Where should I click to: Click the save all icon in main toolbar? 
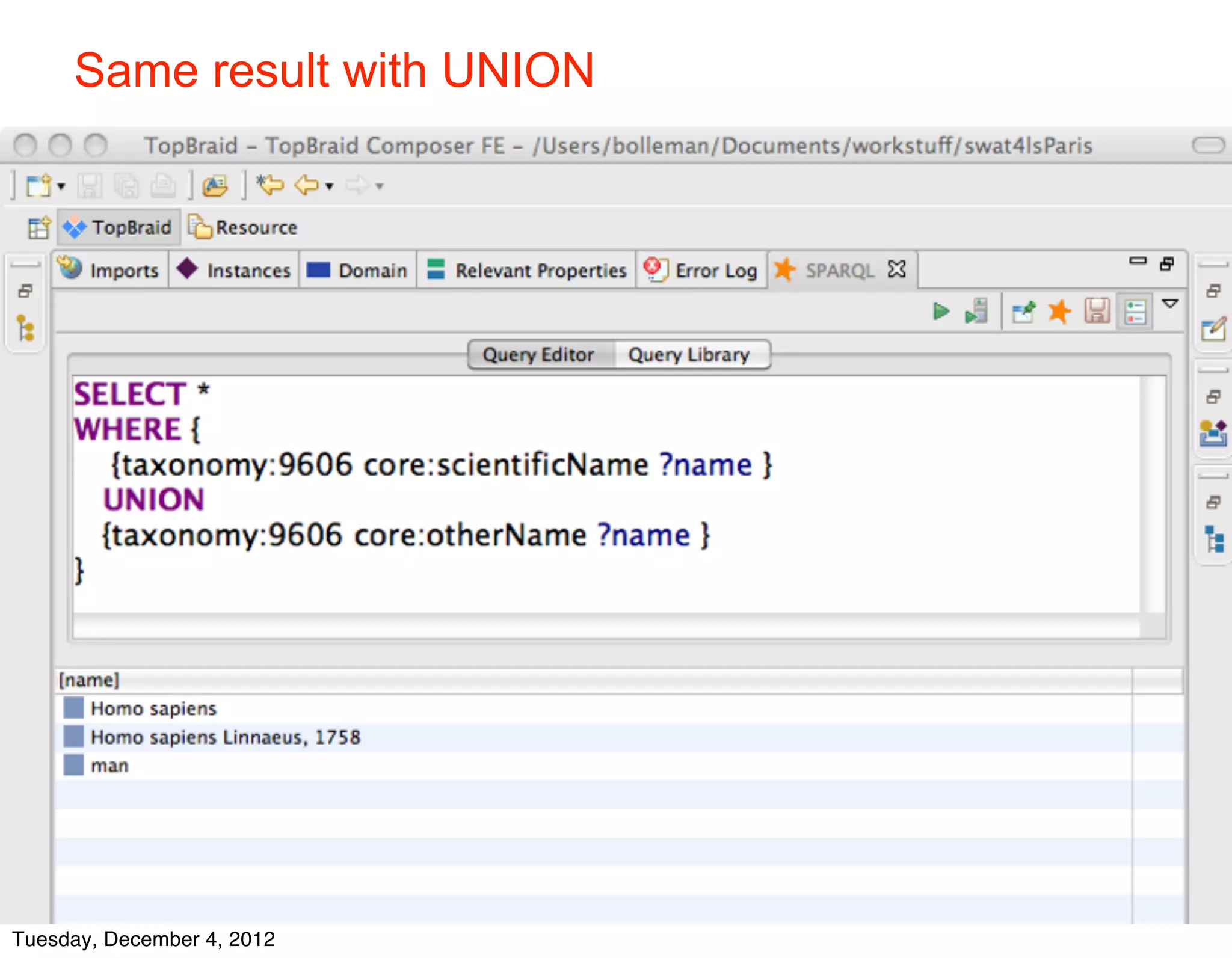click(x=126, y=186)
